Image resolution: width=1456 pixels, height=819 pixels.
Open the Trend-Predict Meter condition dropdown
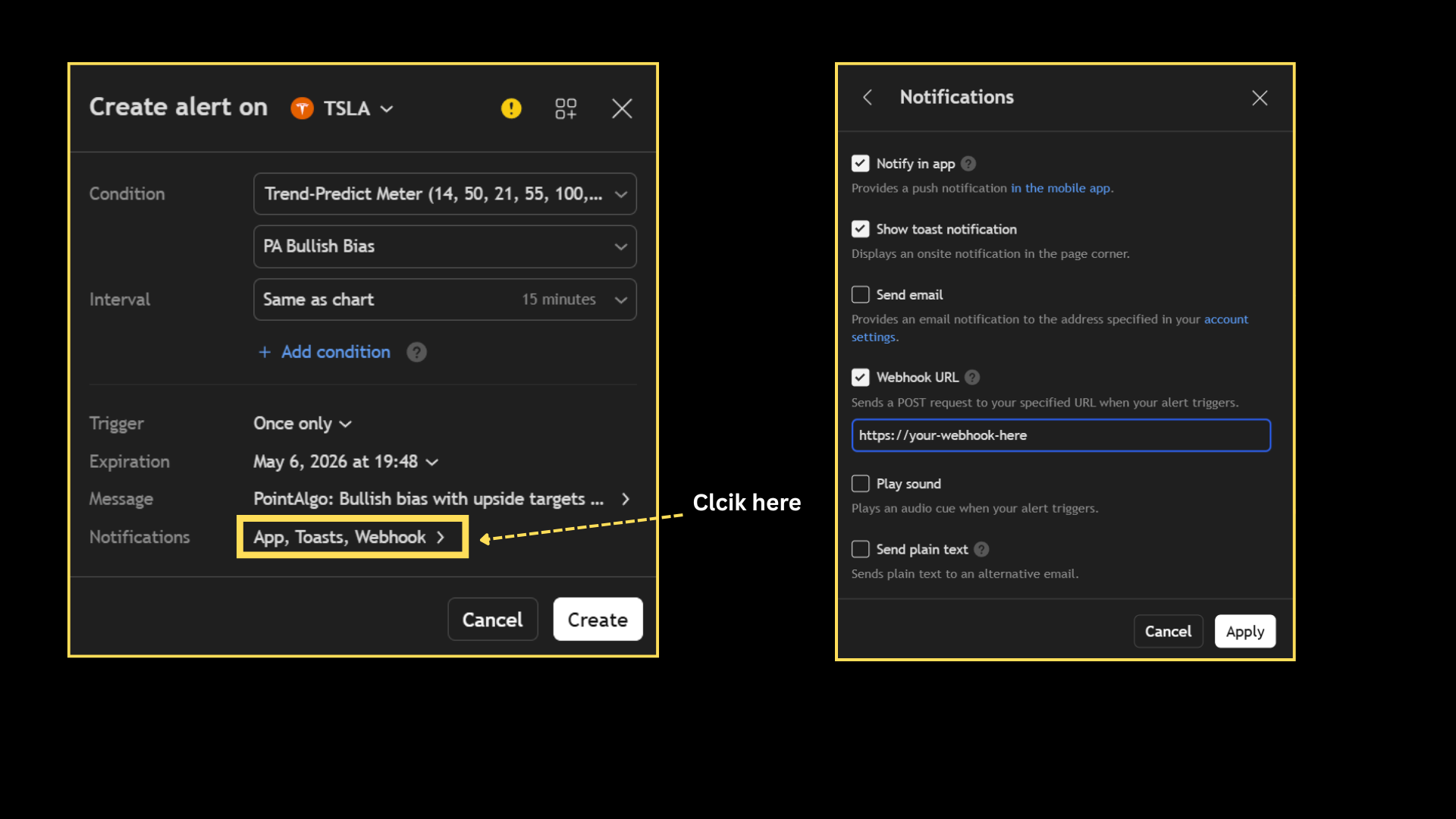tap(444, 193)
